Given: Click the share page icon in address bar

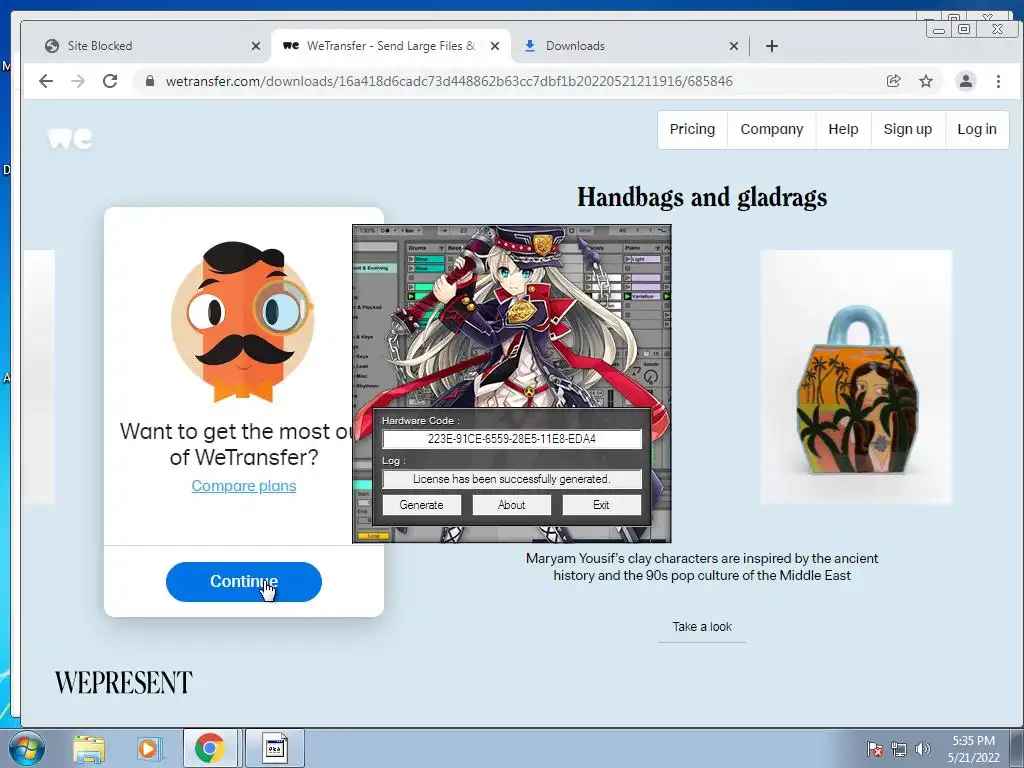Looking at the screenshot, I should tap(893, 81).
